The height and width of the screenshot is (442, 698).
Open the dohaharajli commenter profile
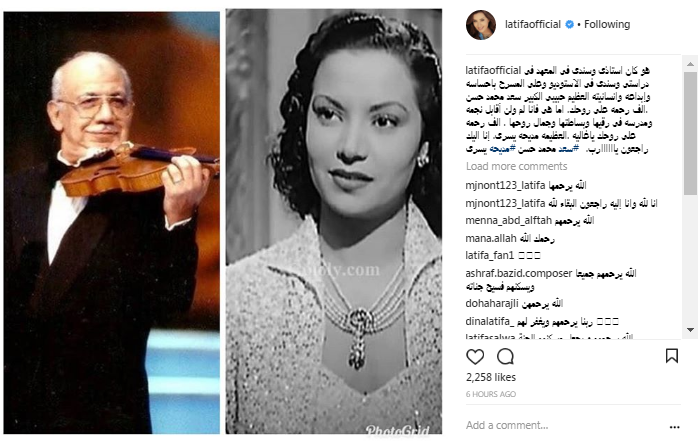coord(492,304)
